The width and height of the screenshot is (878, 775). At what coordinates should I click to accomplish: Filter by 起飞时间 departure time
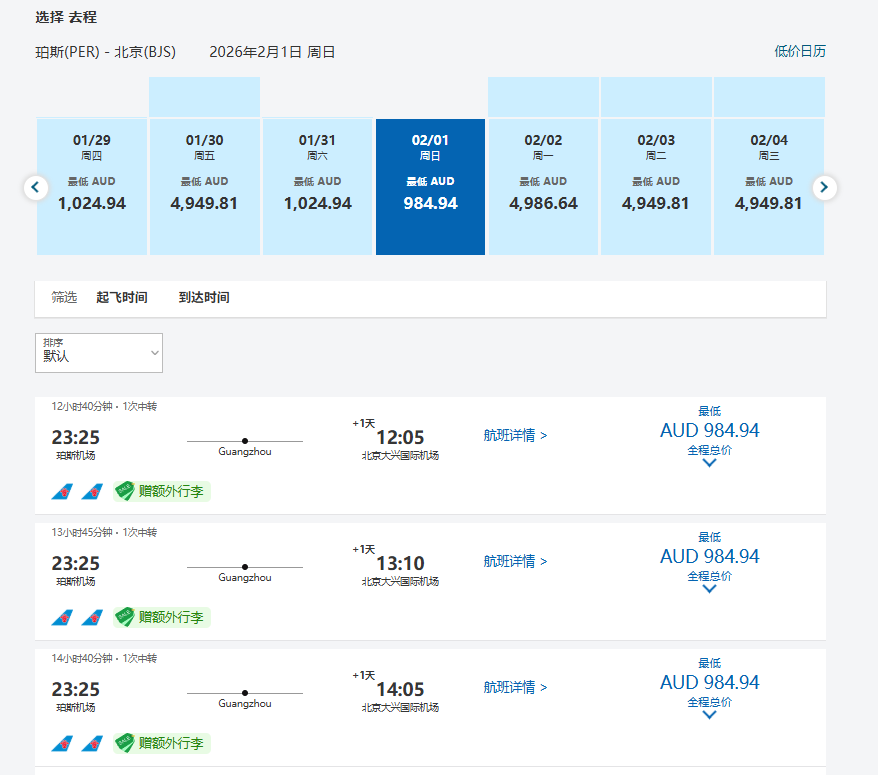click(x=122, y=298)
